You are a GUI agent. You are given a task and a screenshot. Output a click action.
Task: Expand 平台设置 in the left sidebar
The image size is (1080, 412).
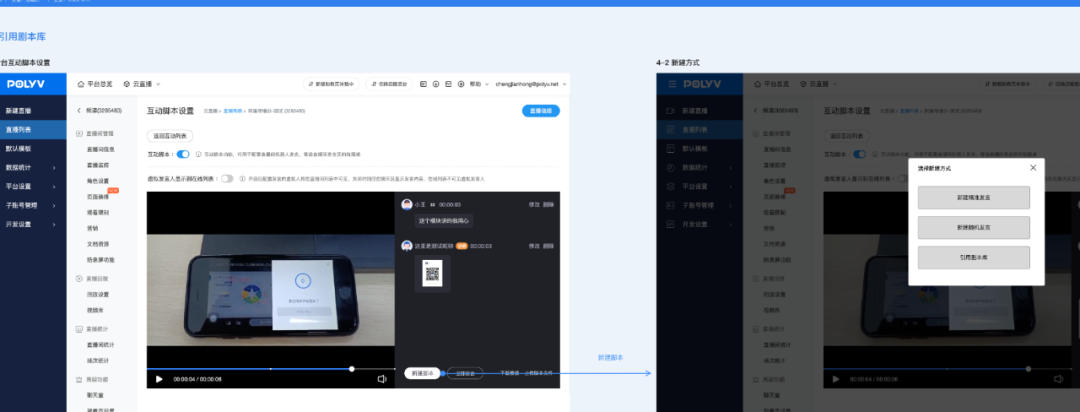tap(30, 186)
